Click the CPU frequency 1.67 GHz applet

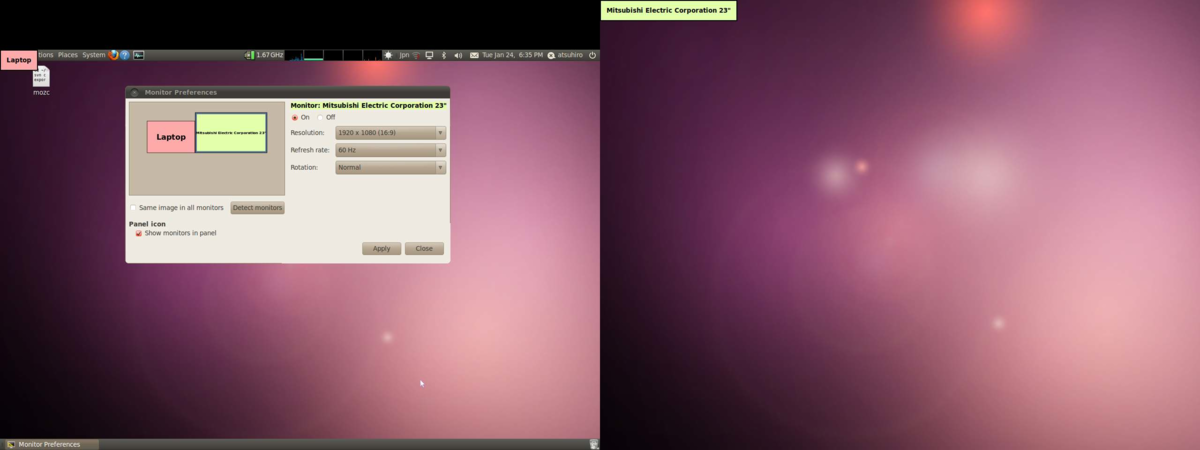coord(265,55)
